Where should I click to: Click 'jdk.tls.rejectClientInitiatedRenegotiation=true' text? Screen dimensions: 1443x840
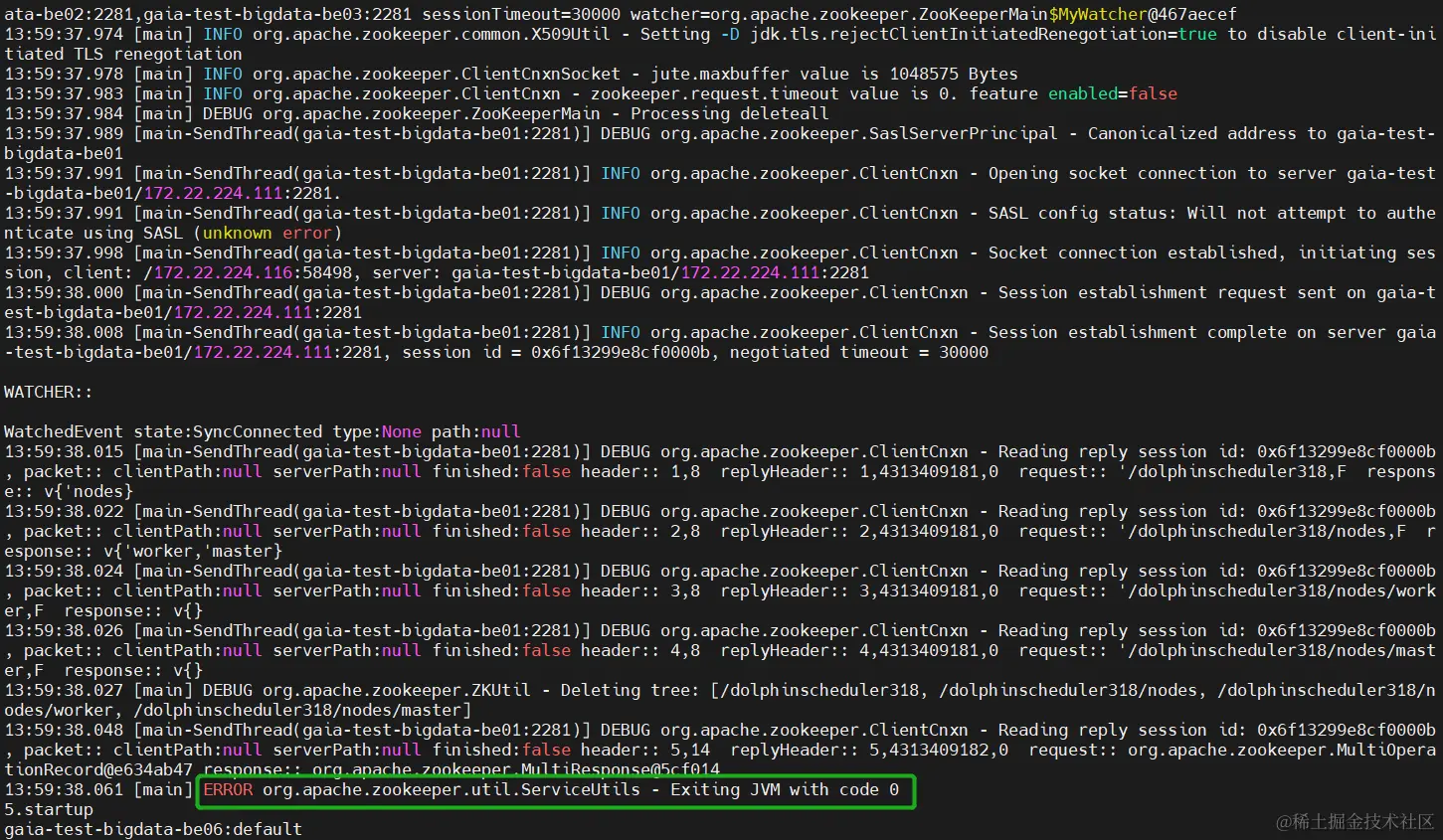pyautogui.click(x=984, y=34)
